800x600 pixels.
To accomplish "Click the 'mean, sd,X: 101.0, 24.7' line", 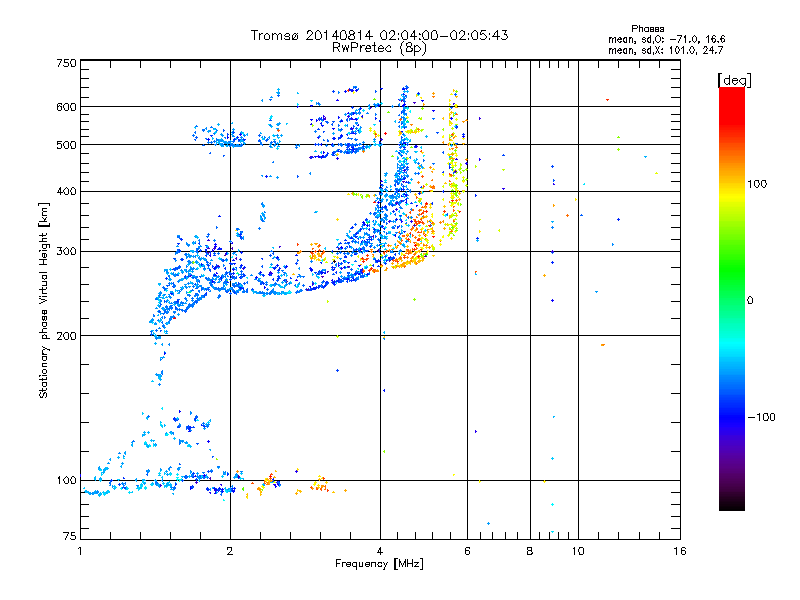I will tap(665, 50).
